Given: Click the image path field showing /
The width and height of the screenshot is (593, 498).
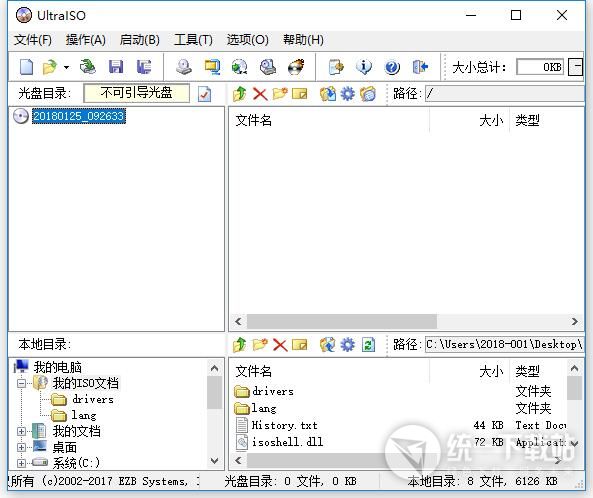Looking at the screenshot, I should click(x=505, y=93).
